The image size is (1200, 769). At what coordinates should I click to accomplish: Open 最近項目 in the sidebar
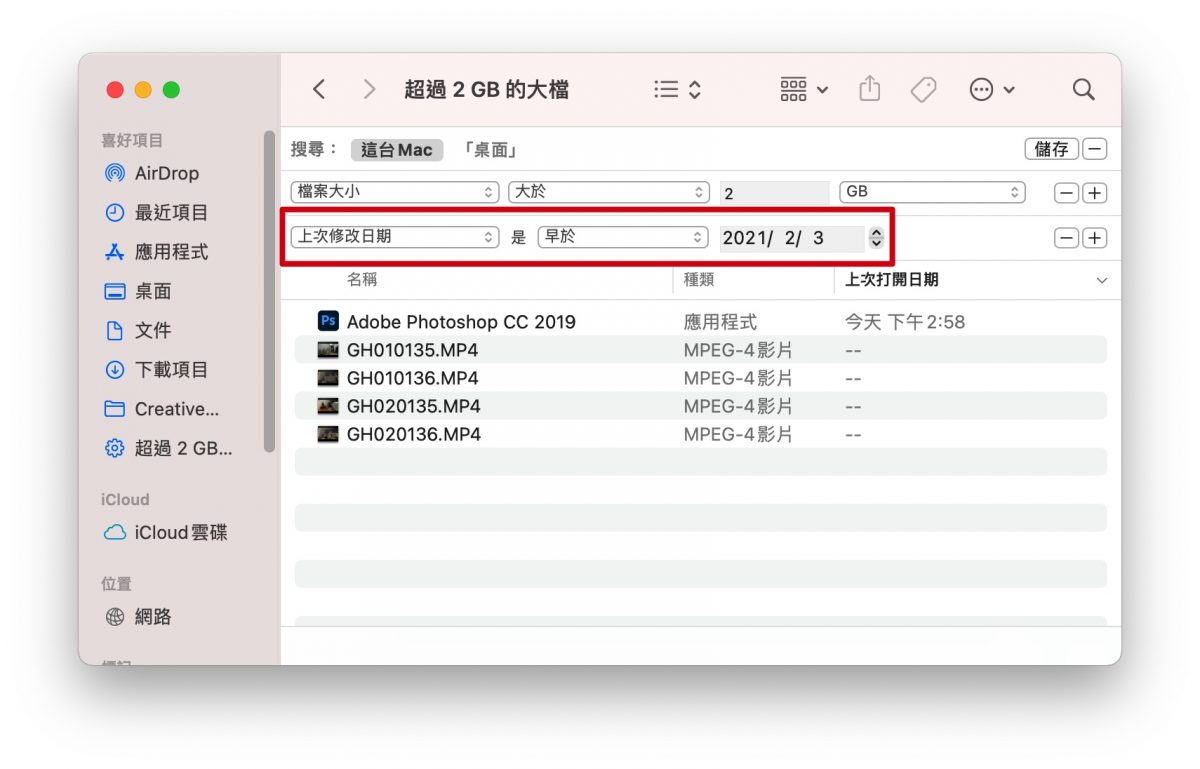click(157, 212)
